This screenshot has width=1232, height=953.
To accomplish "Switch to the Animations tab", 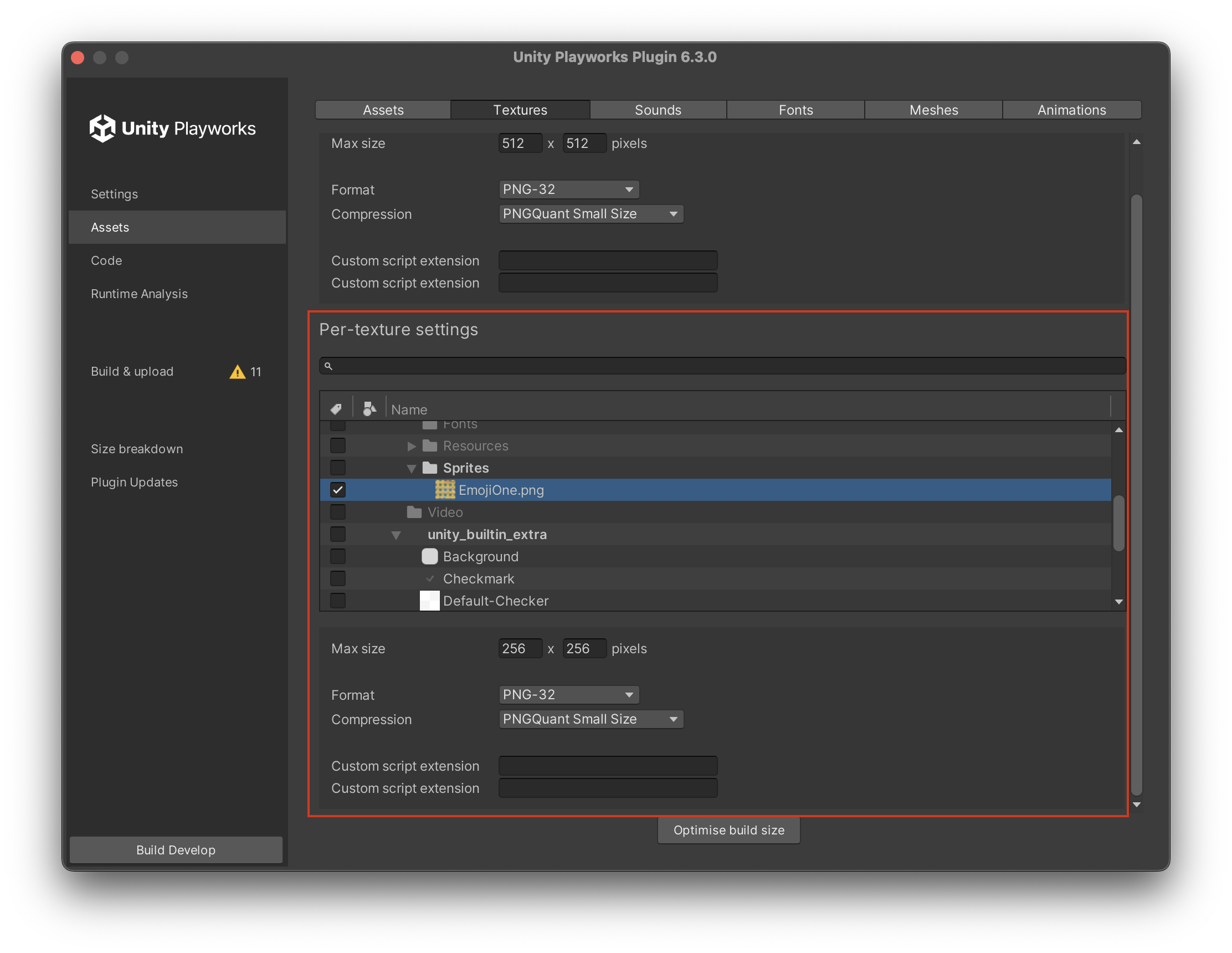I will click(x=1072, y=110).
